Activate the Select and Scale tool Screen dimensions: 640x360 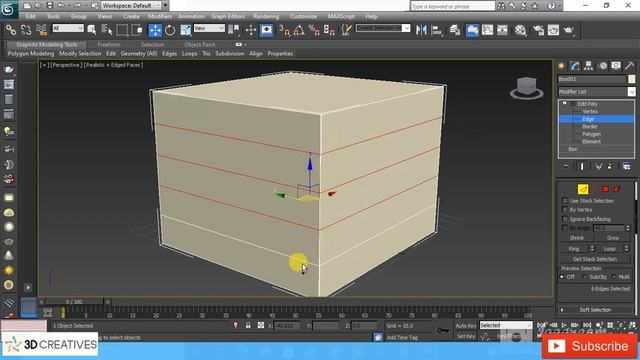point(185,30)
